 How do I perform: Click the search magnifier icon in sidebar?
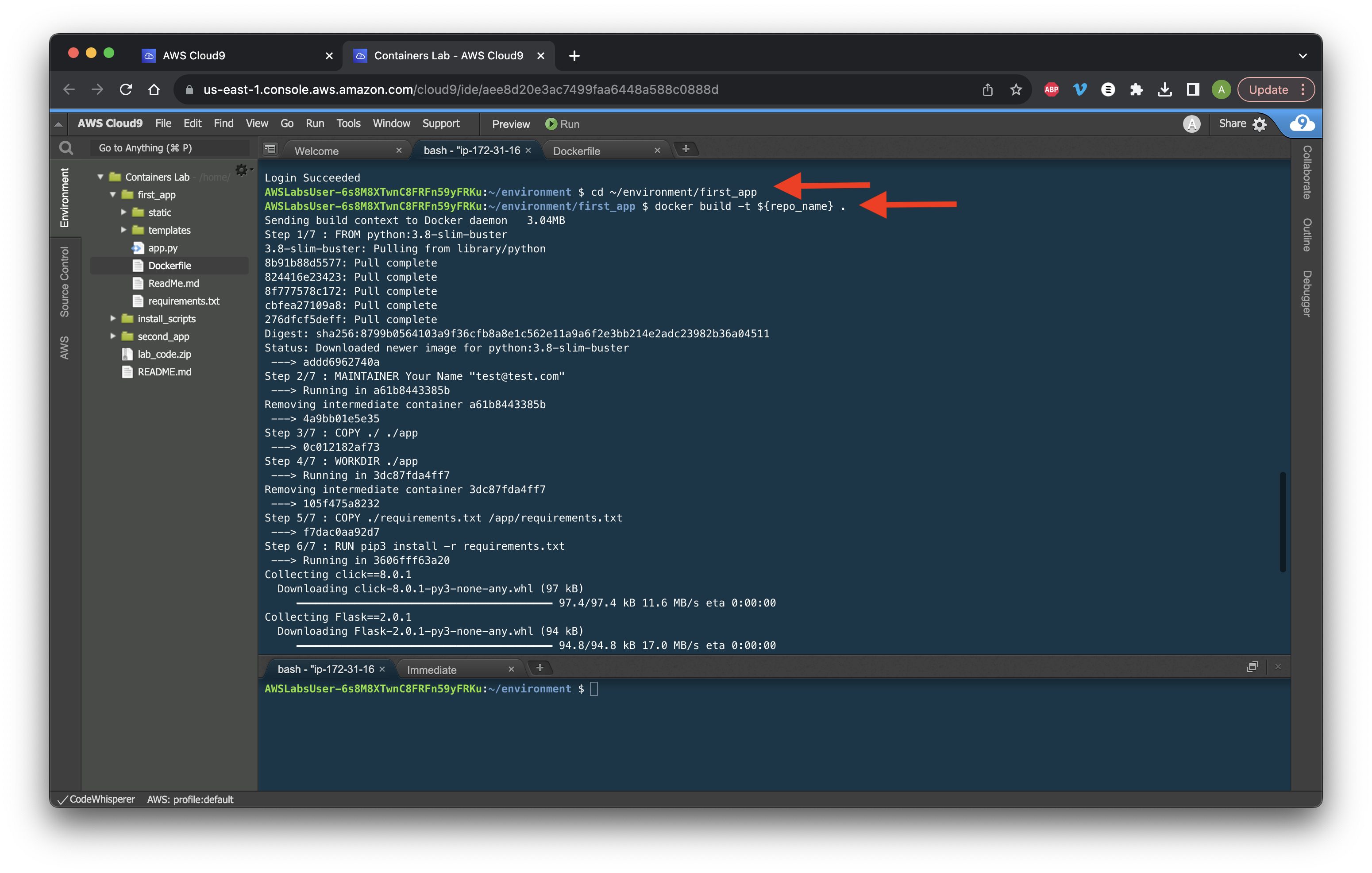66,148
